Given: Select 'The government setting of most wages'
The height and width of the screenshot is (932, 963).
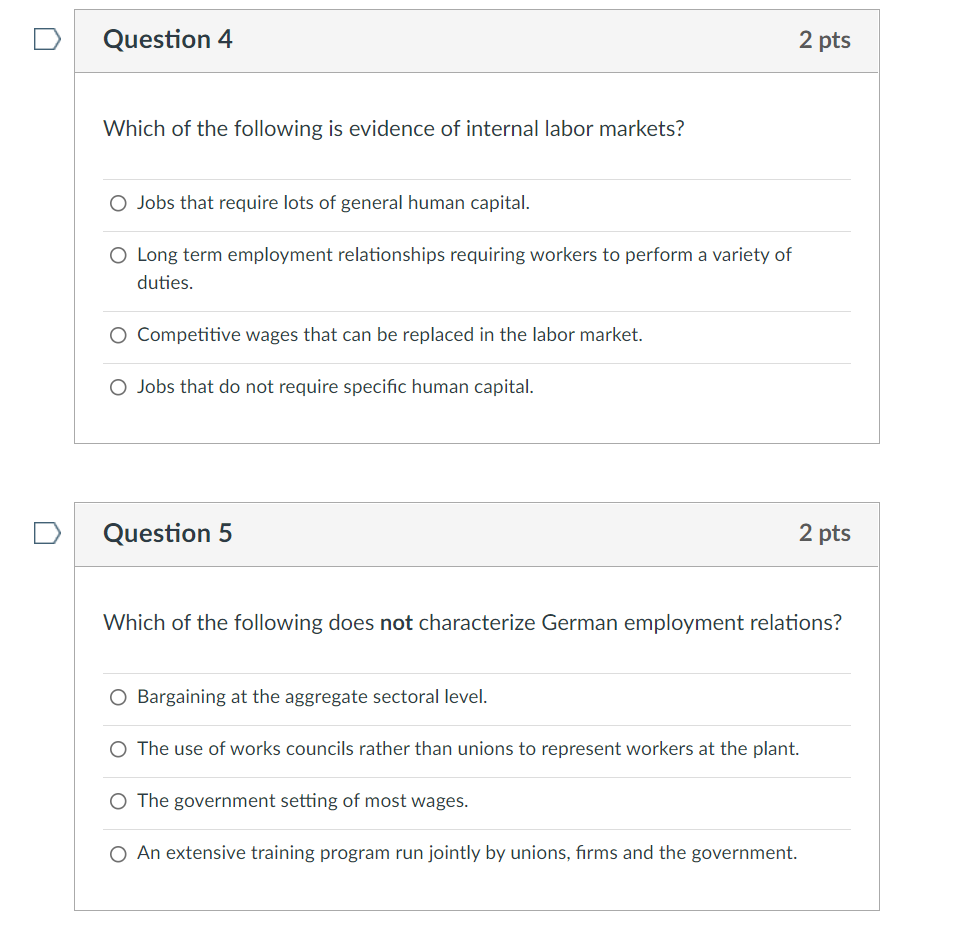Looking at the screenshot, I should [118, 801].
